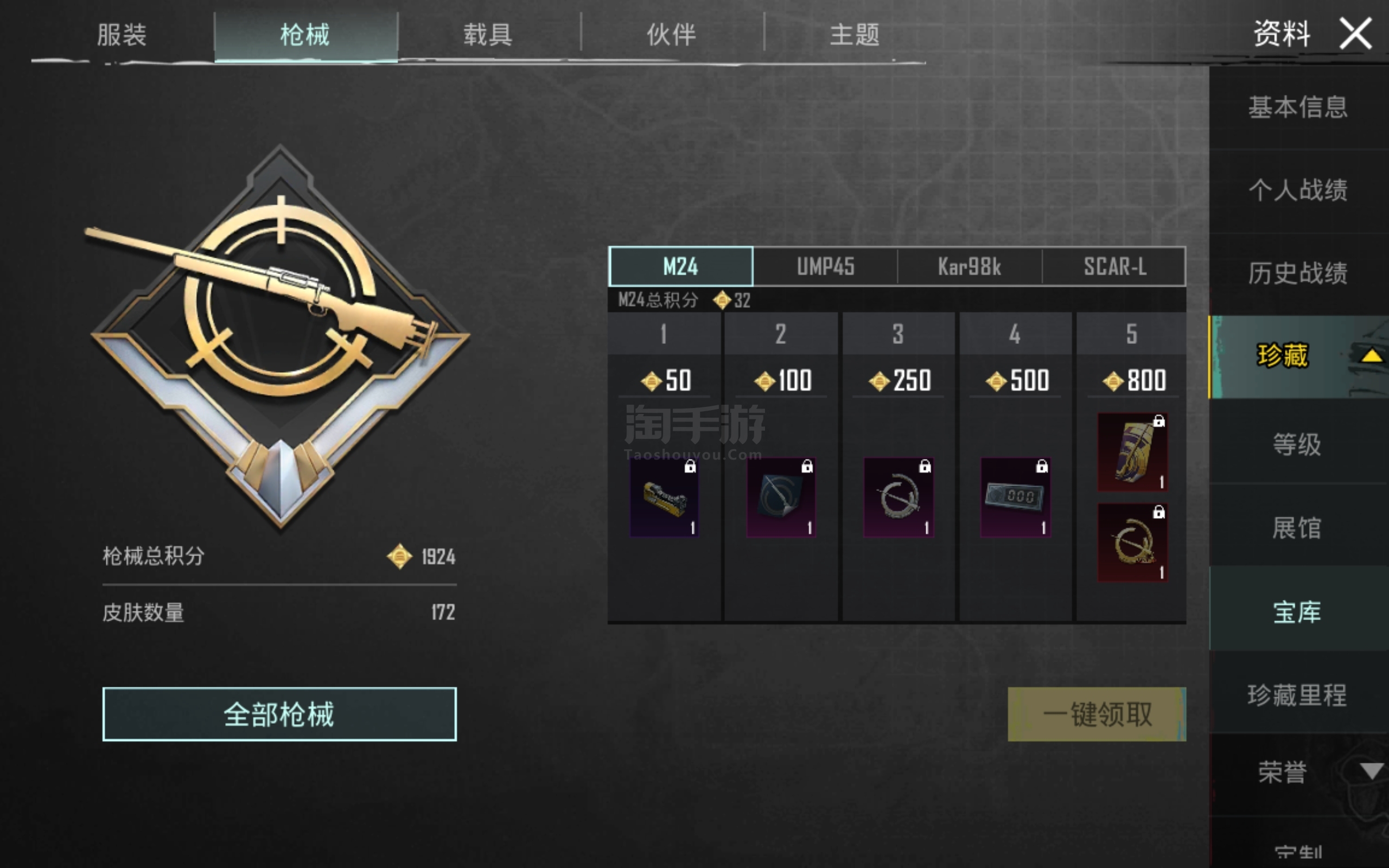Click the locked M24 magazine reward icon
The image size is (1389, 868).
pos(665,497)
